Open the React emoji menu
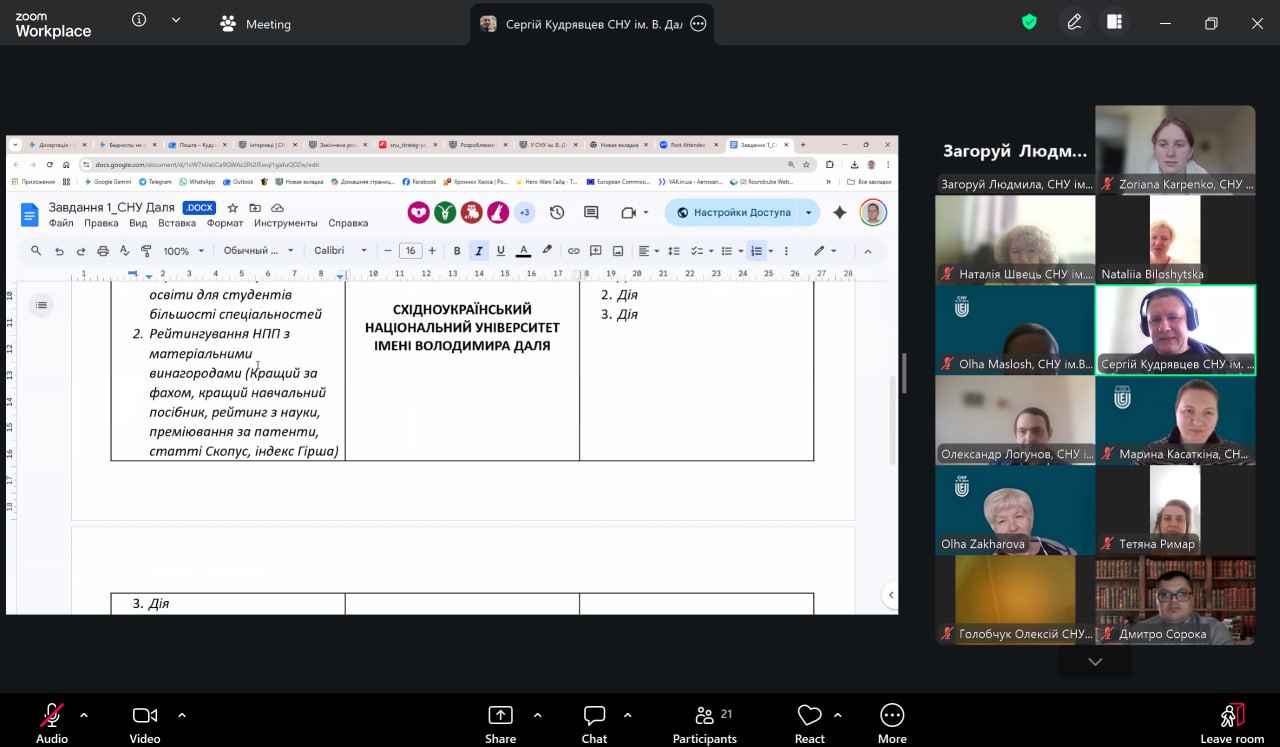Viewport: 1280px width, 747px height. pyautogui.click(x=809, y=716)
